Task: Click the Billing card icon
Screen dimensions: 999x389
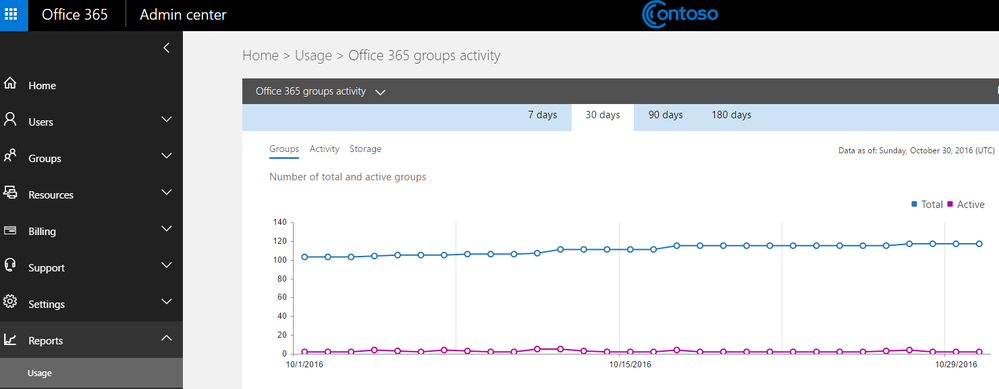Action: 10,230
